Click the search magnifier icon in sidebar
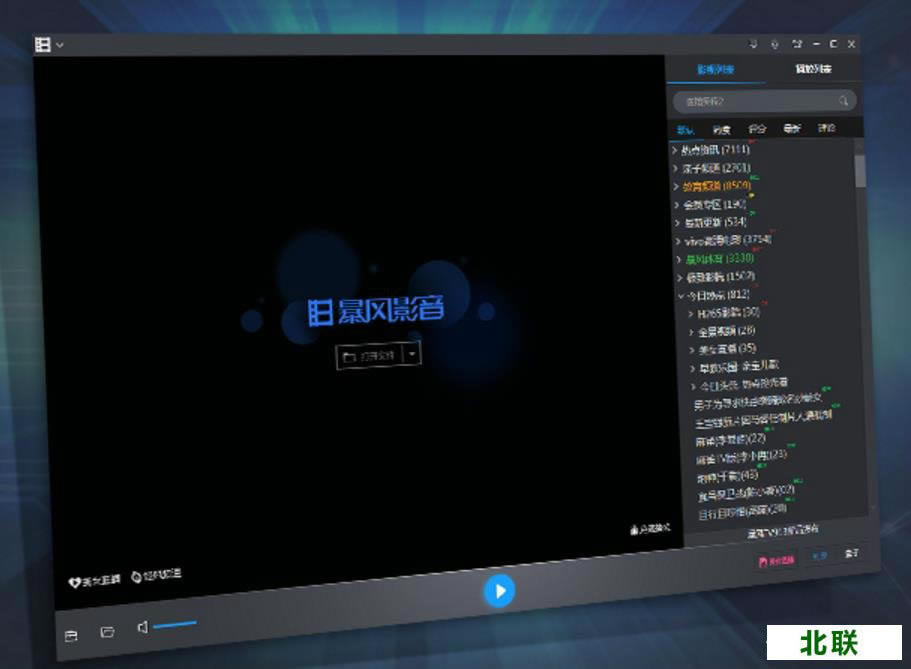 click(x=844, y=101)
